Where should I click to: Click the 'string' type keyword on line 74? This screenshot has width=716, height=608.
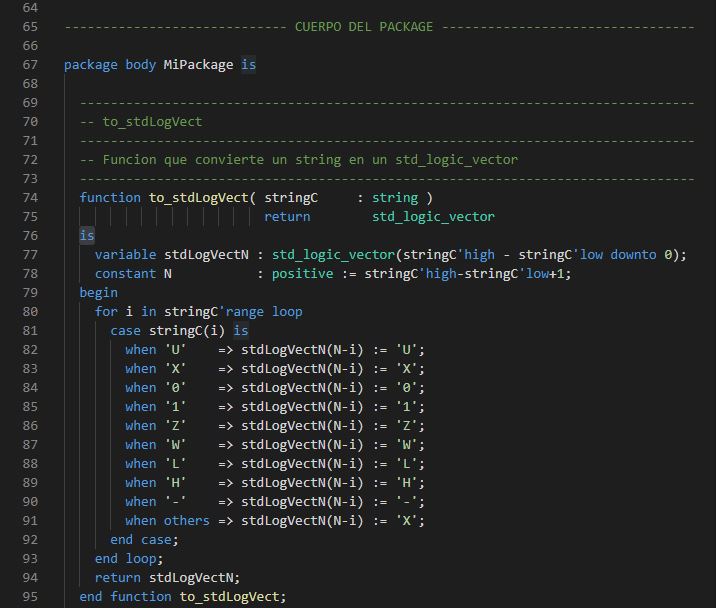[395, 198]
